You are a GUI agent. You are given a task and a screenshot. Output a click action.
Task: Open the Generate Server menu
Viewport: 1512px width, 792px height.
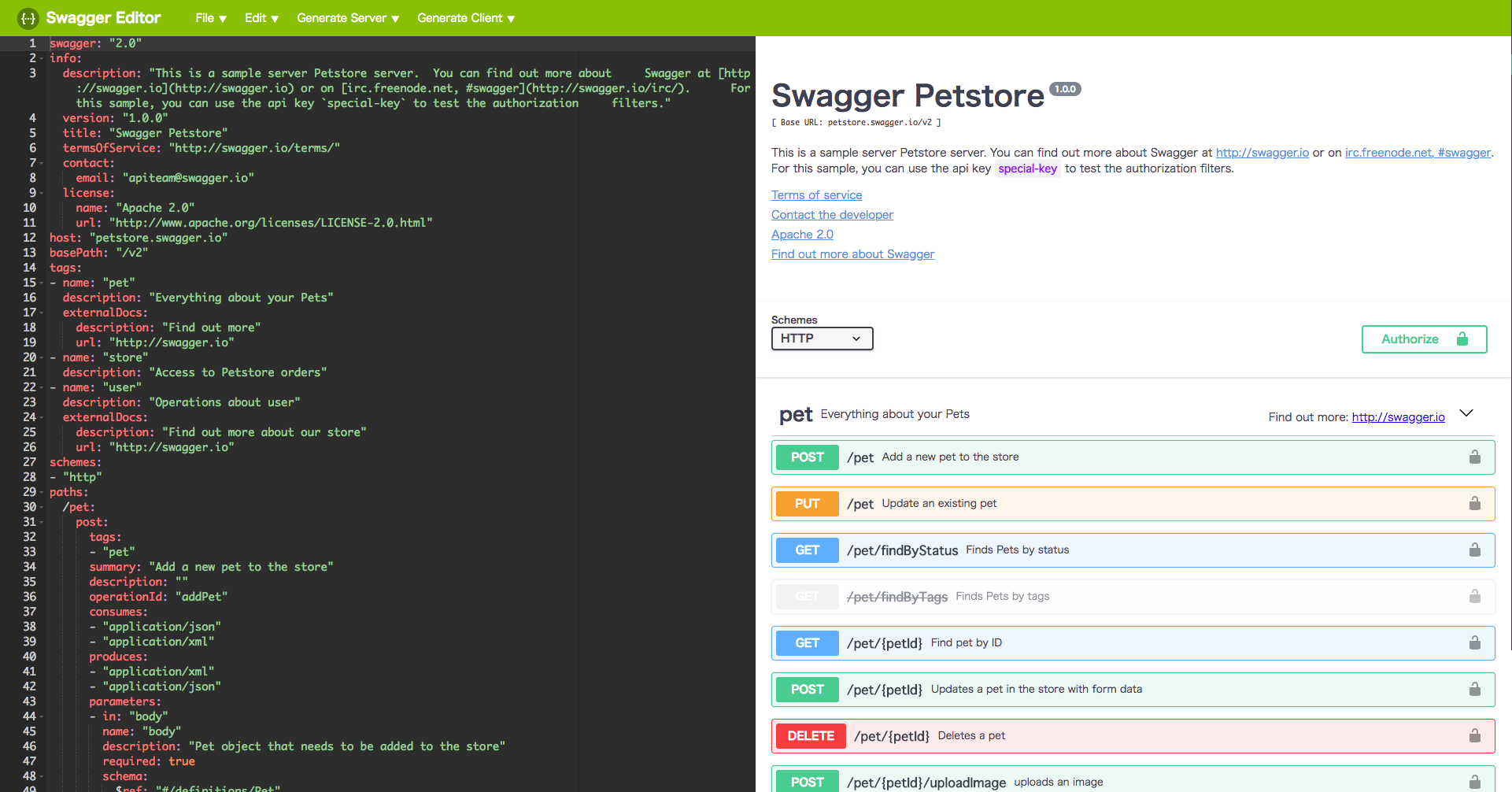[x=348, y=18]
